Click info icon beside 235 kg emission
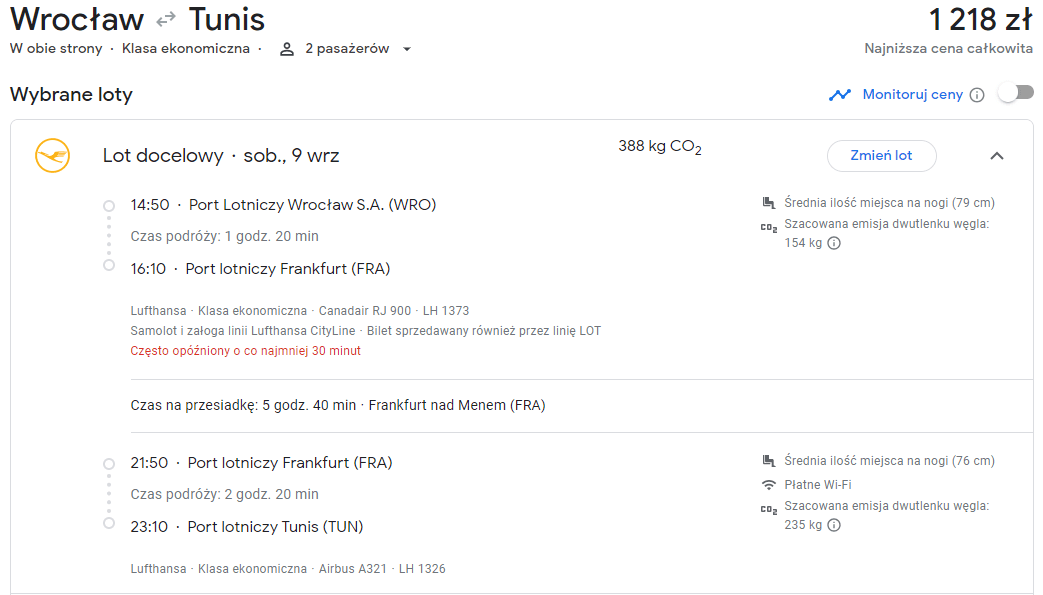 (x=834, y=525)
